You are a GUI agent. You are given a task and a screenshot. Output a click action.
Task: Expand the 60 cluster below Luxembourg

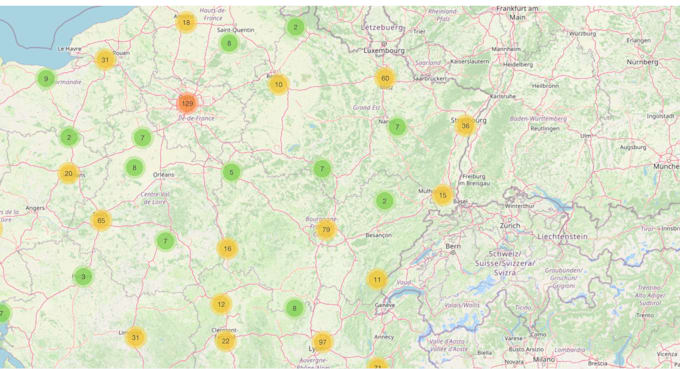385,78
